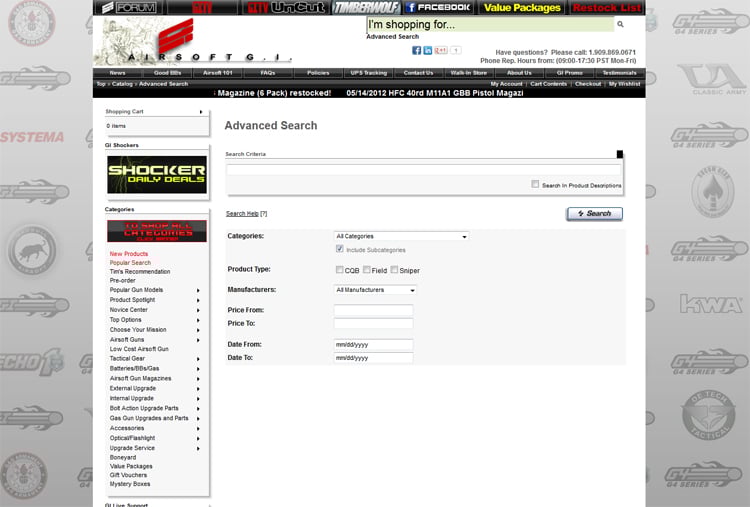Open the Search Help link
750x507 pixels.
click(x=245, y=214)
